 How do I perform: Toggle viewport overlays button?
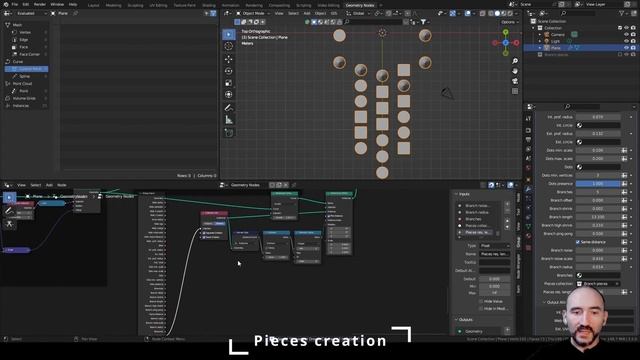[468, 13]
